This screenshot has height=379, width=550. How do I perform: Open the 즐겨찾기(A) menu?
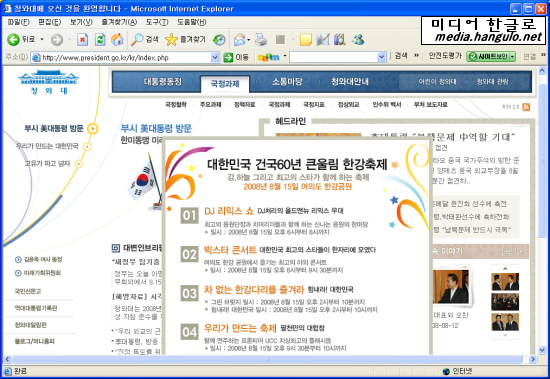119,22
